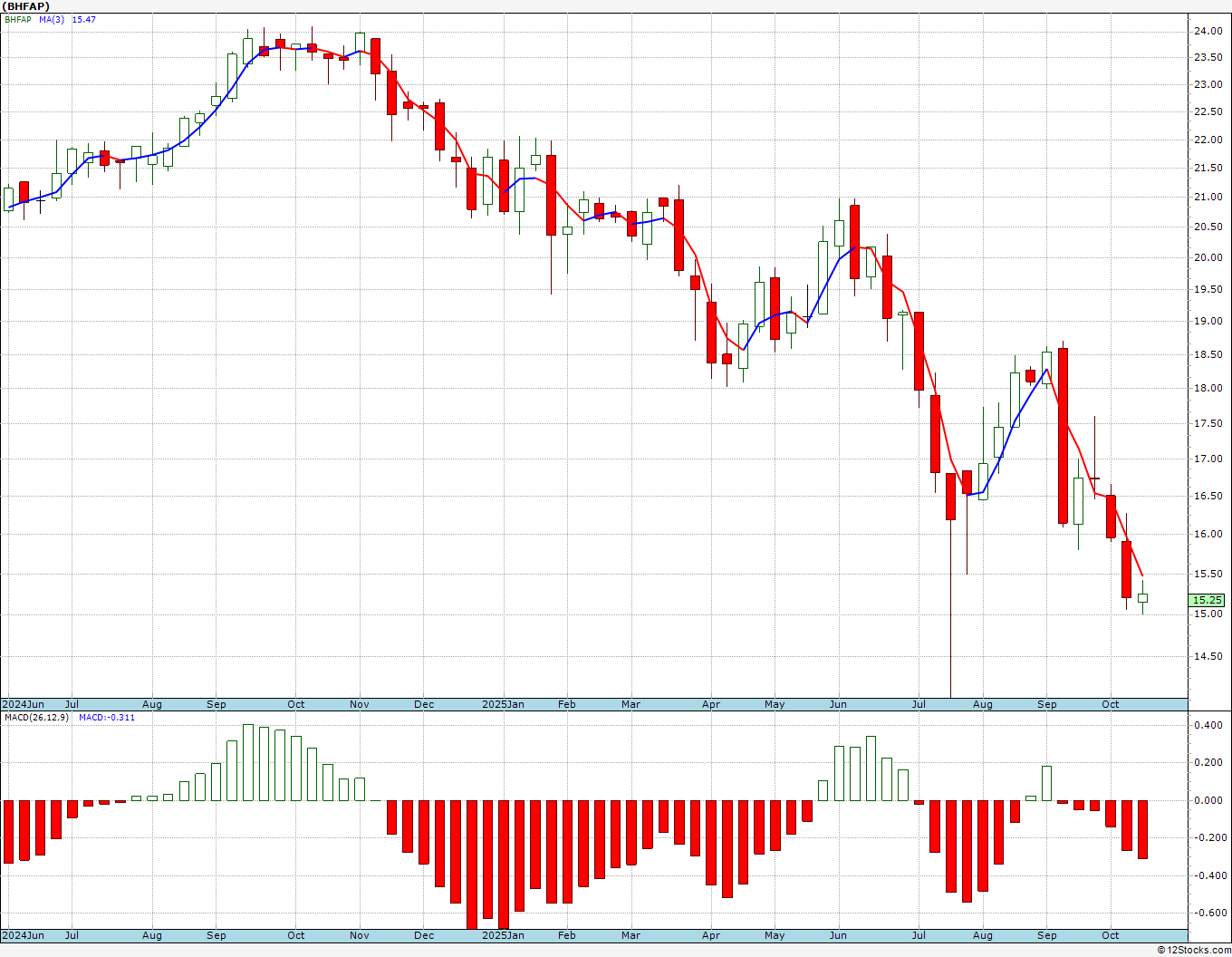Click the 0.000 MACD axis label
This screenshot has height=957, width=1232.
click(x=1208, y=800)
